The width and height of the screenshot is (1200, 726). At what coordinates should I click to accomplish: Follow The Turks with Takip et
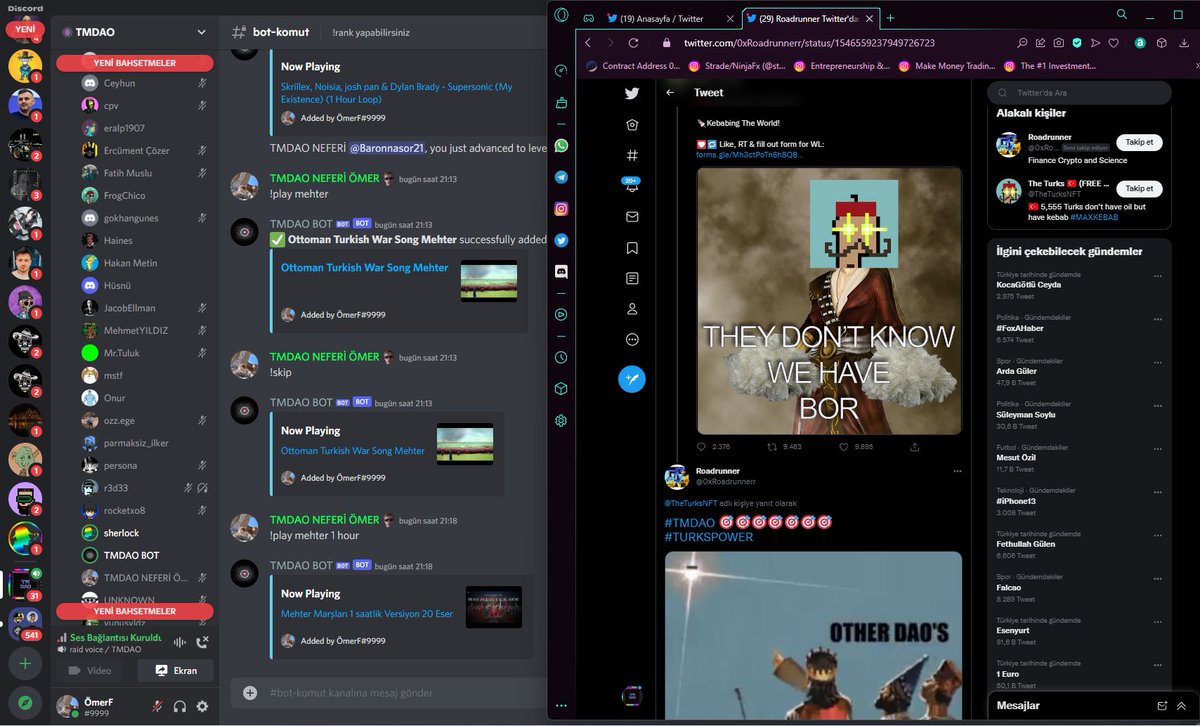tap(1139, 188)
